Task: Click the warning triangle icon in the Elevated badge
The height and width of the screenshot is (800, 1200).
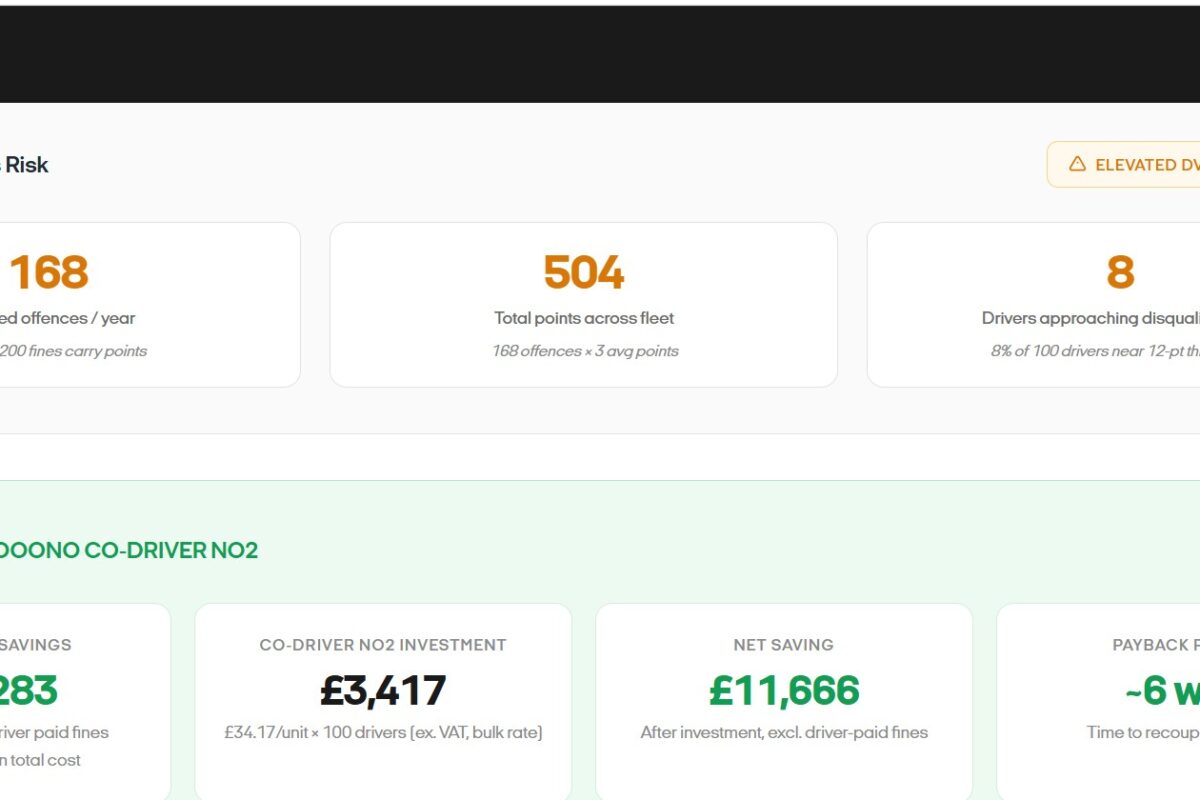Action: [x=1077, y=164]
